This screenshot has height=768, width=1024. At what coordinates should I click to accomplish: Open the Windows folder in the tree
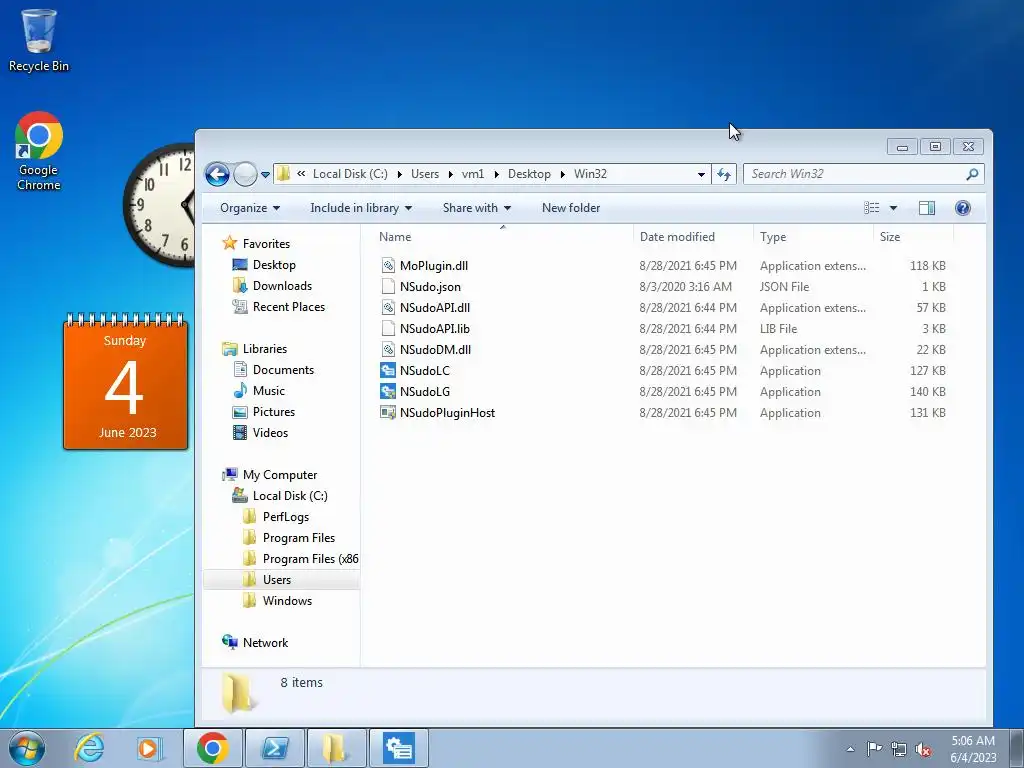pyautogui.click(x=287, y=601)
